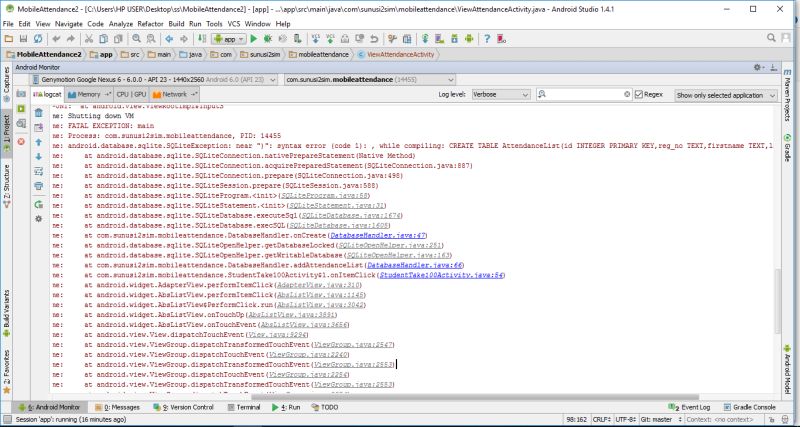
Task: Start debugging with the bug icon
Action: click(267, 39)
